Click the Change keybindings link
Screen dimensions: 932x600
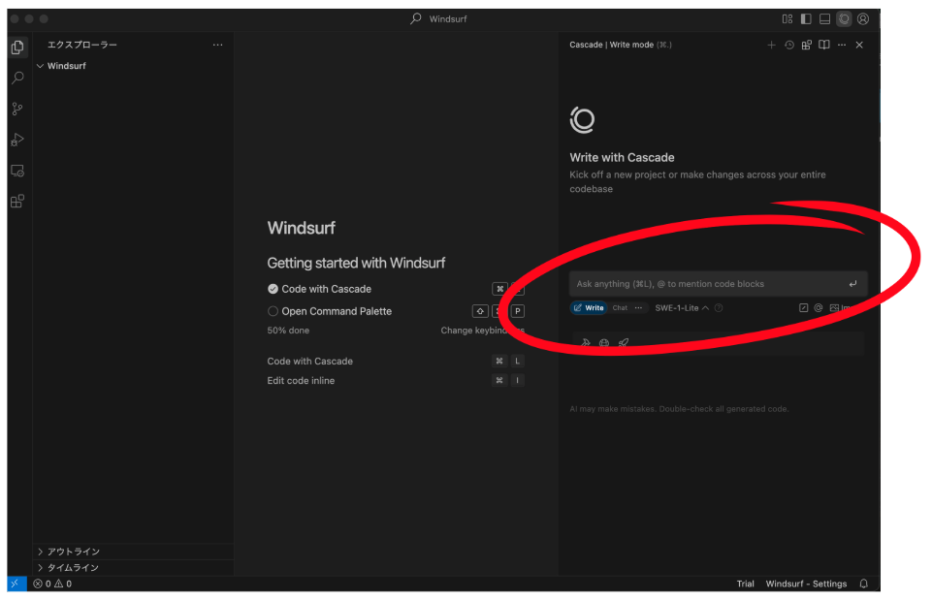(x=482, y=331)
